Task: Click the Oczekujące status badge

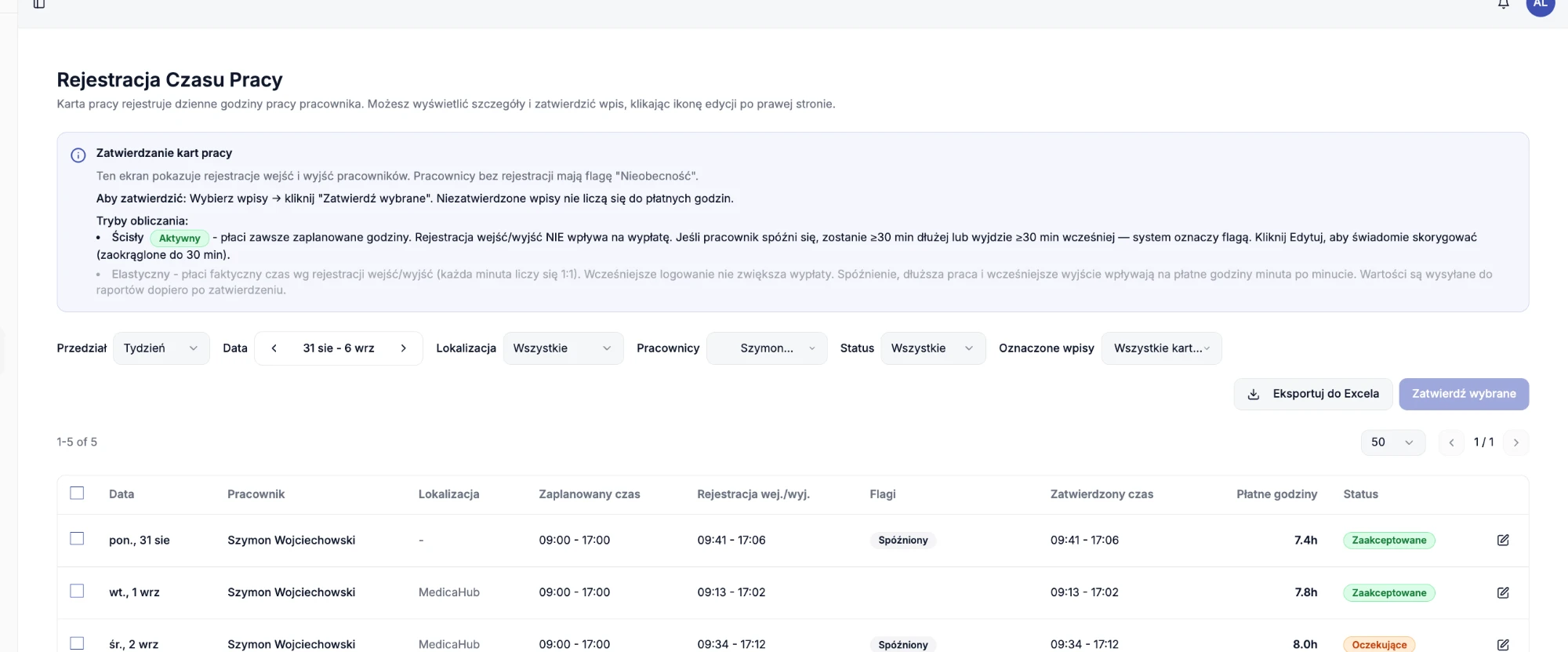Action: point(1379,644)
